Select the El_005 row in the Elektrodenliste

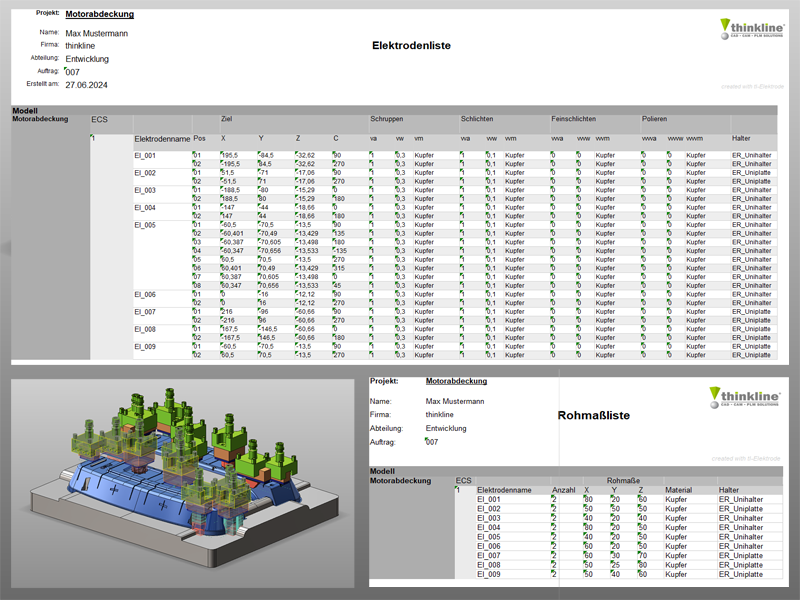point(145,225)
